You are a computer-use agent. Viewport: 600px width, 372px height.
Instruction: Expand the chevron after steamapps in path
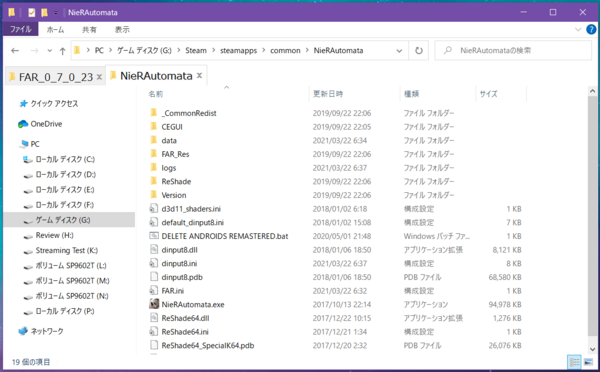[x=264, y=51]
